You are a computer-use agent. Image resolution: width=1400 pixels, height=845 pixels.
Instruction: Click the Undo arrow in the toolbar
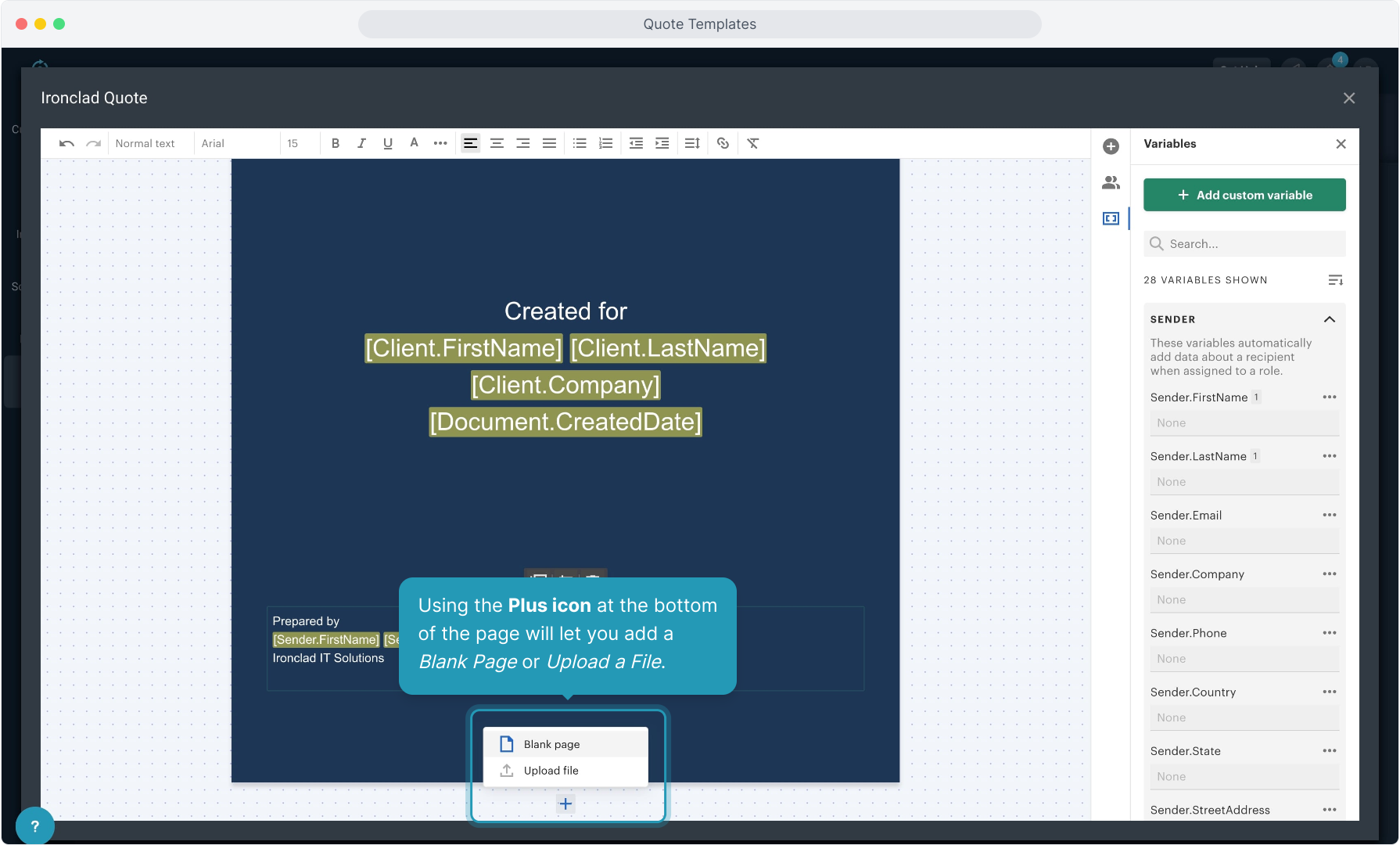coord(66,143)
